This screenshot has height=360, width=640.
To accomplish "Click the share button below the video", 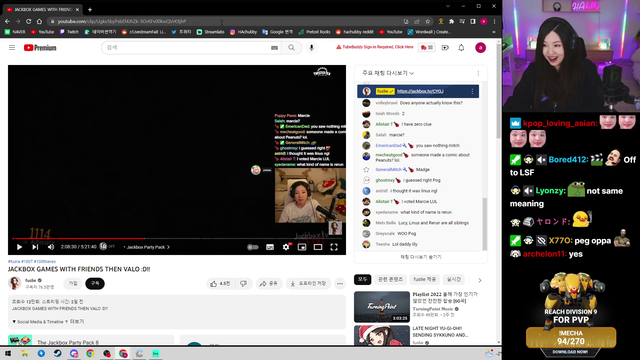I will [x=269, y=283].
